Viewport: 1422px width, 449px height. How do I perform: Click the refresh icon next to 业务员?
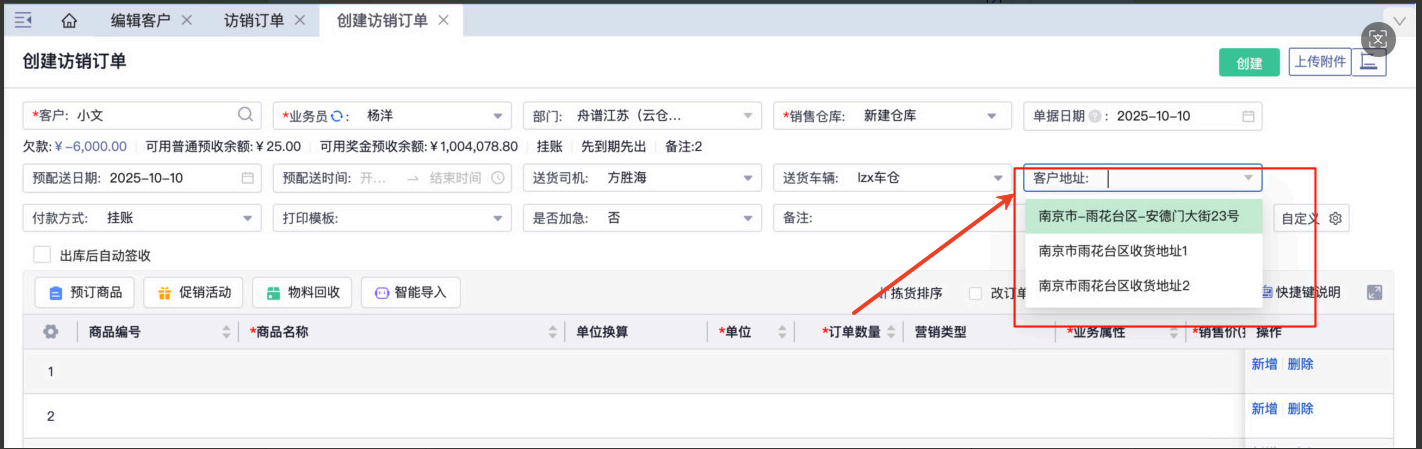(x=338, y=116)
